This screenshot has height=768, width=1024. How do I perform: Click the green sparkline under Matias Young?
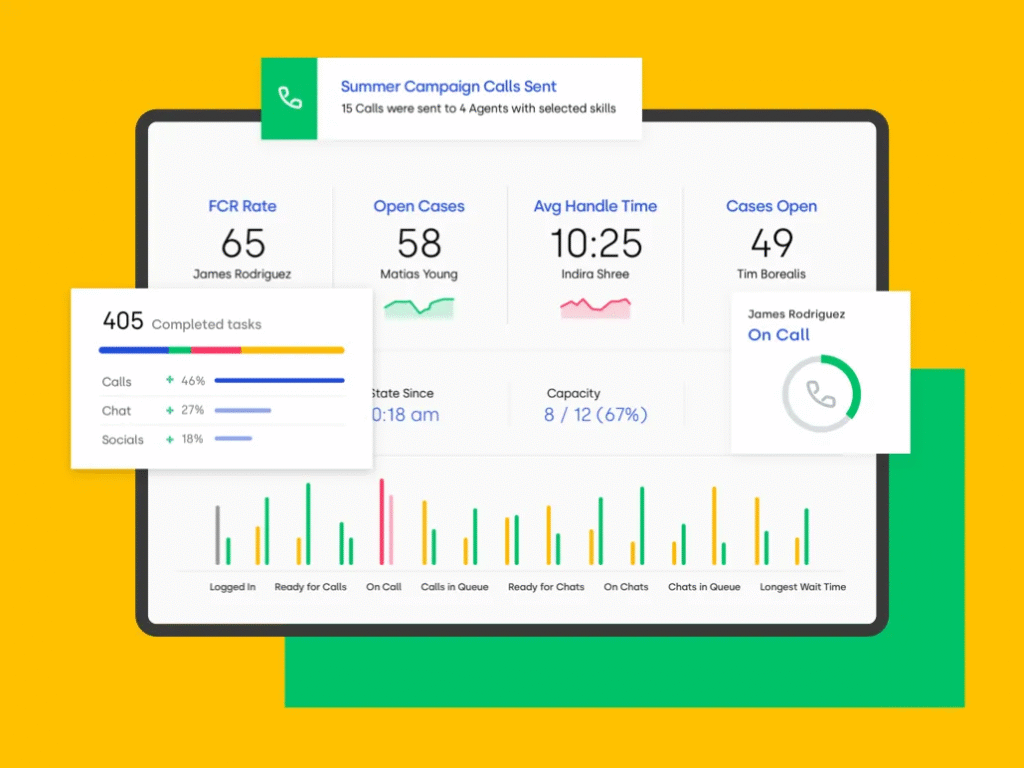point(419,308)
